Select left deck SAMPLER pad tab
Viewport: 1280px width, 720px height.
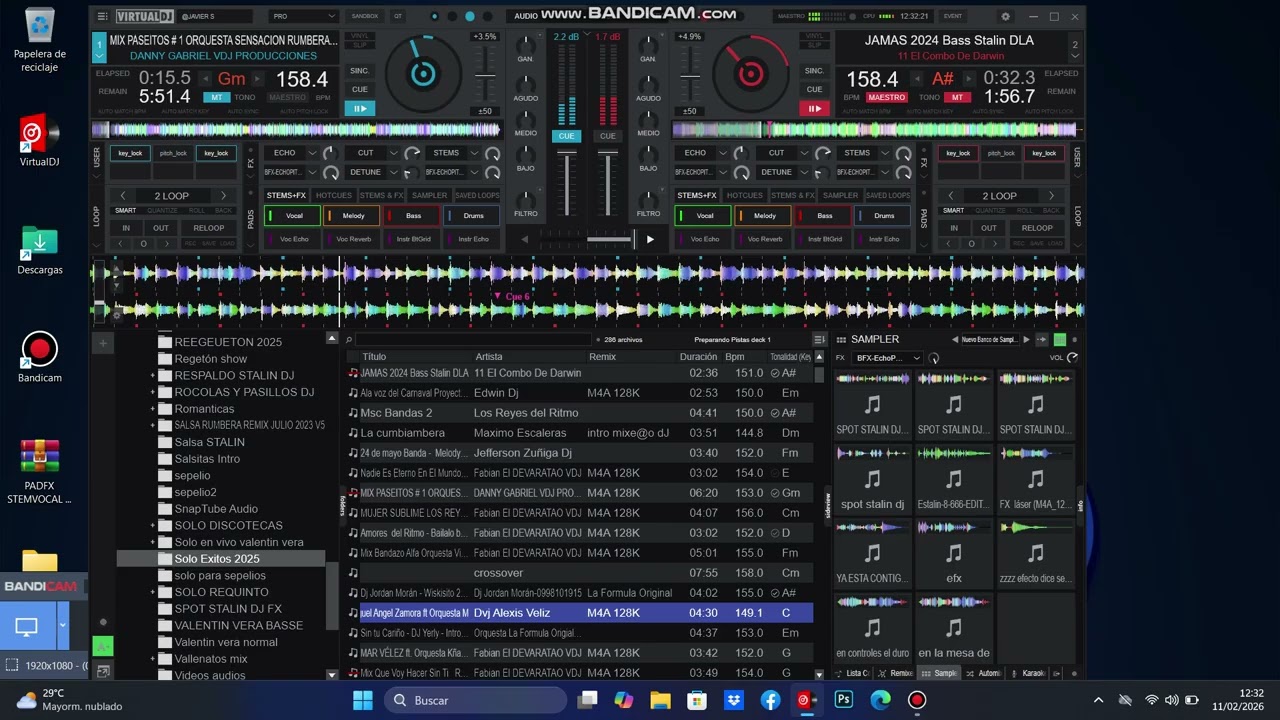(x=429, y=196)
